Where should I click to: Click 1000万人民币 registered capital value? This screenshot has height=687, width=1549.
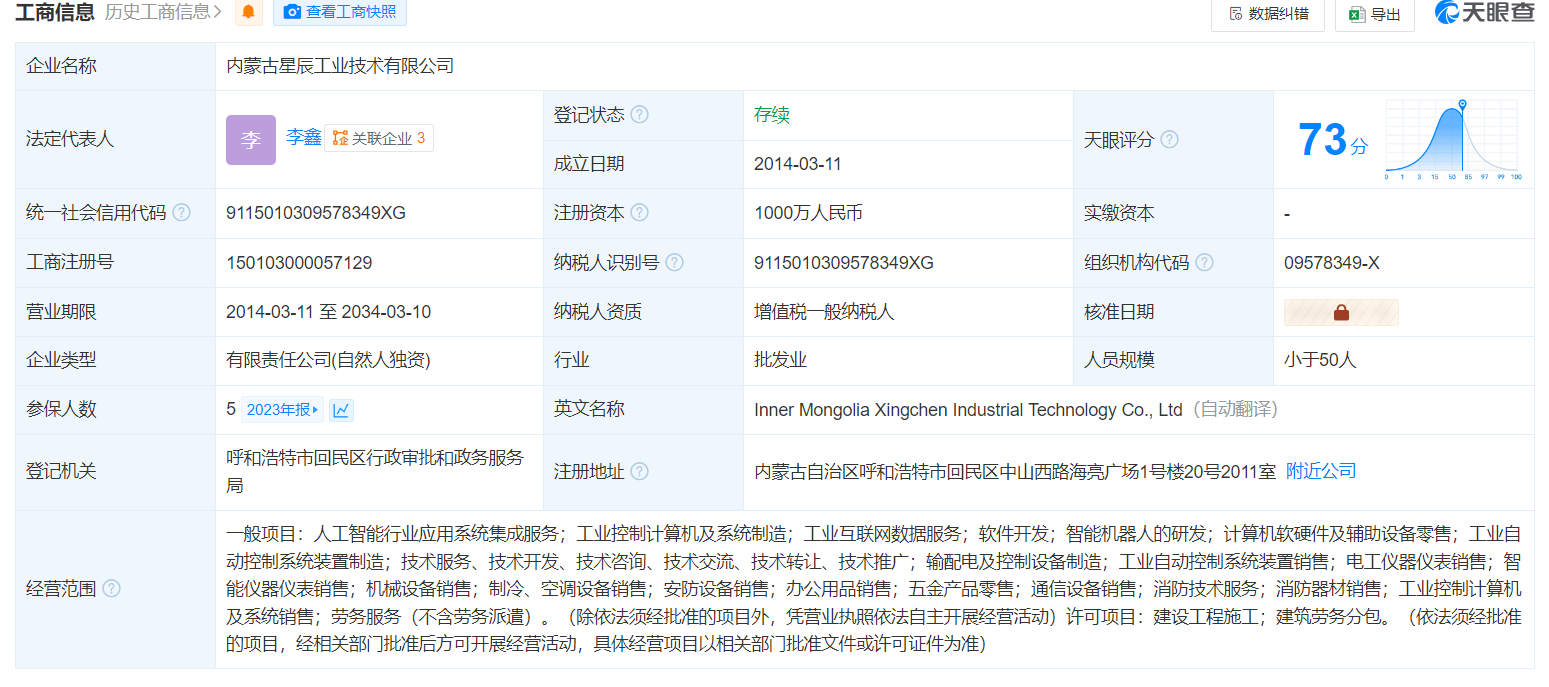point(808,213)
